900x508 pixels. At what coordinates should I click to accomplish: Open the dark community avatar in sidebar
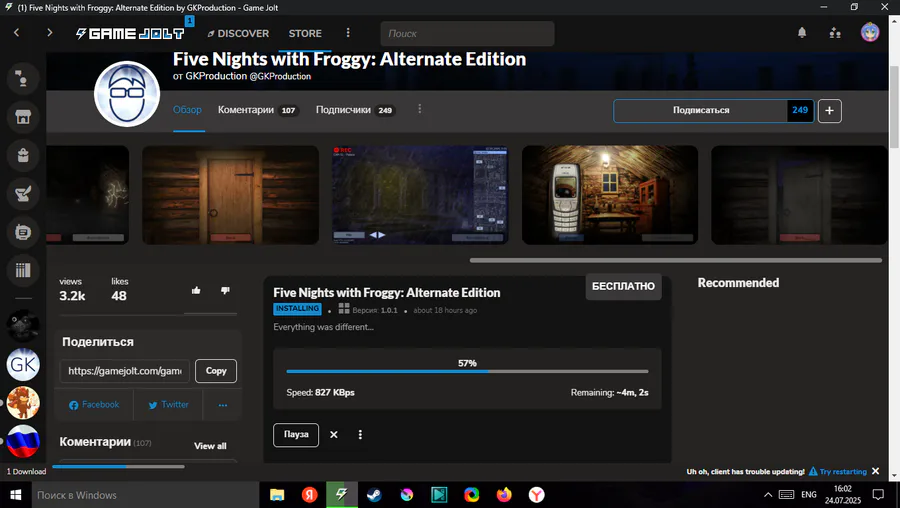[x=23, y=325]
